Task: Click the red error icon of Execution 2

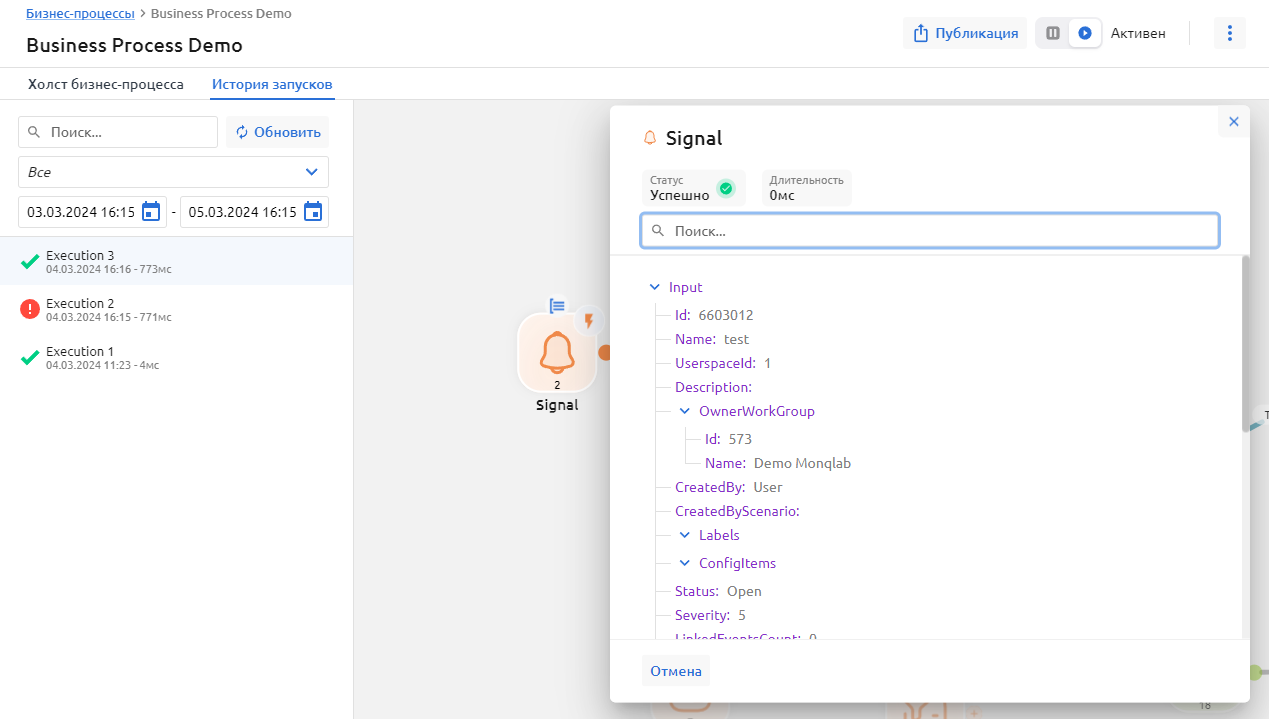Action: click(x=30, y=310)
